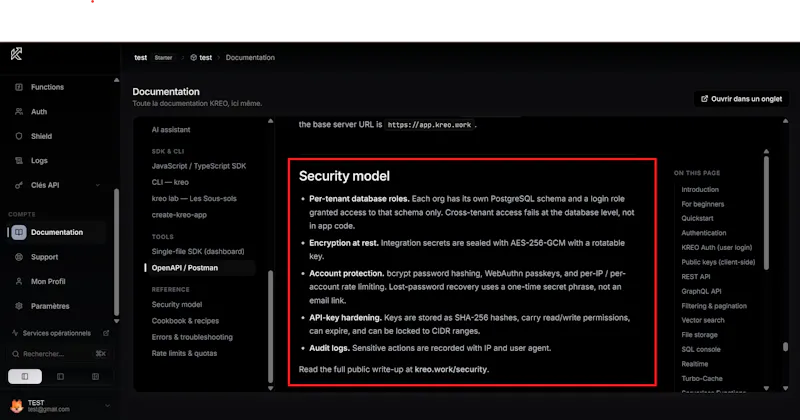
Task: Select the Shield icon in sidebar
Action: pos(19,136)
